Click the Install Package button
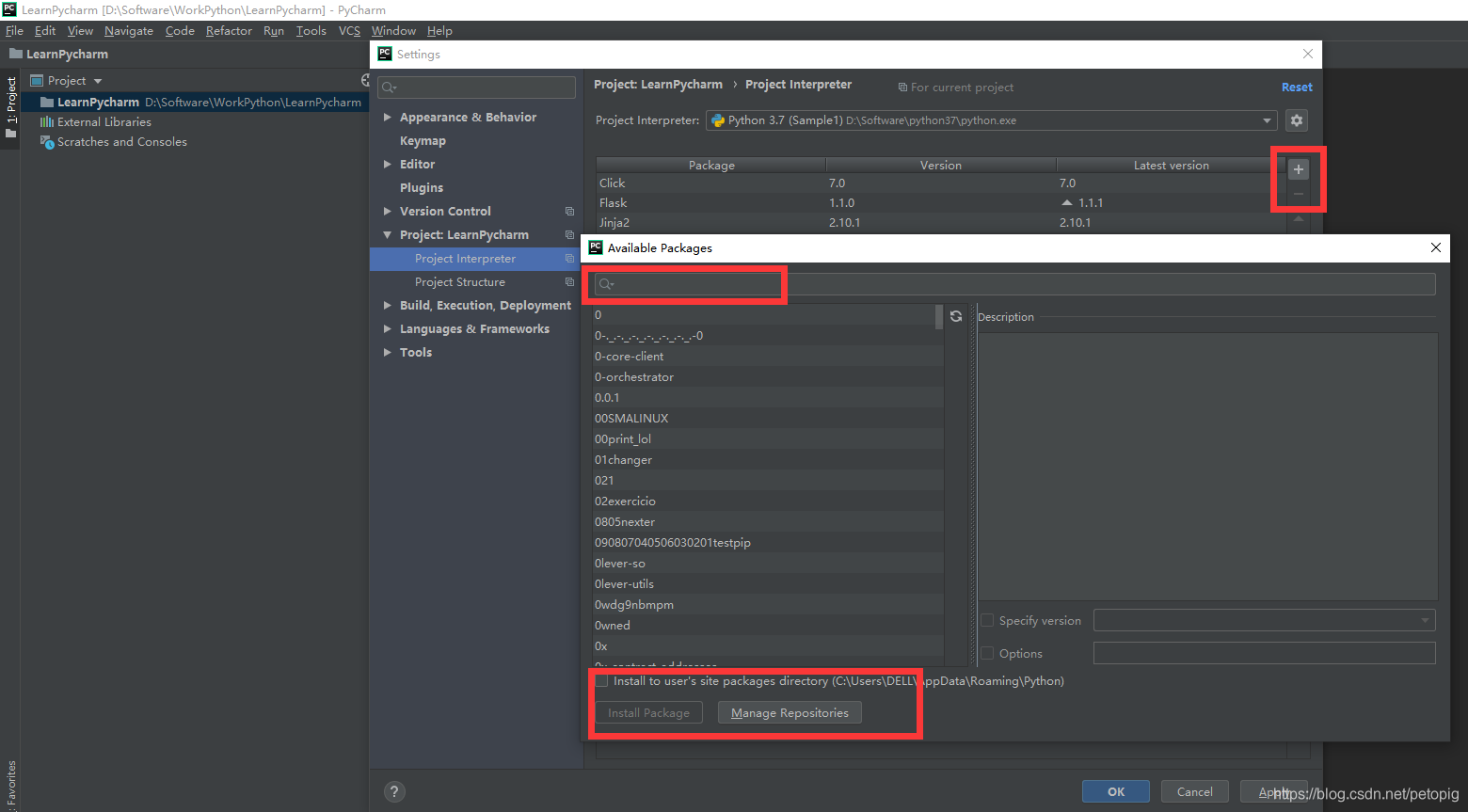The image size is (1468, 812). (x=648, y=713)
